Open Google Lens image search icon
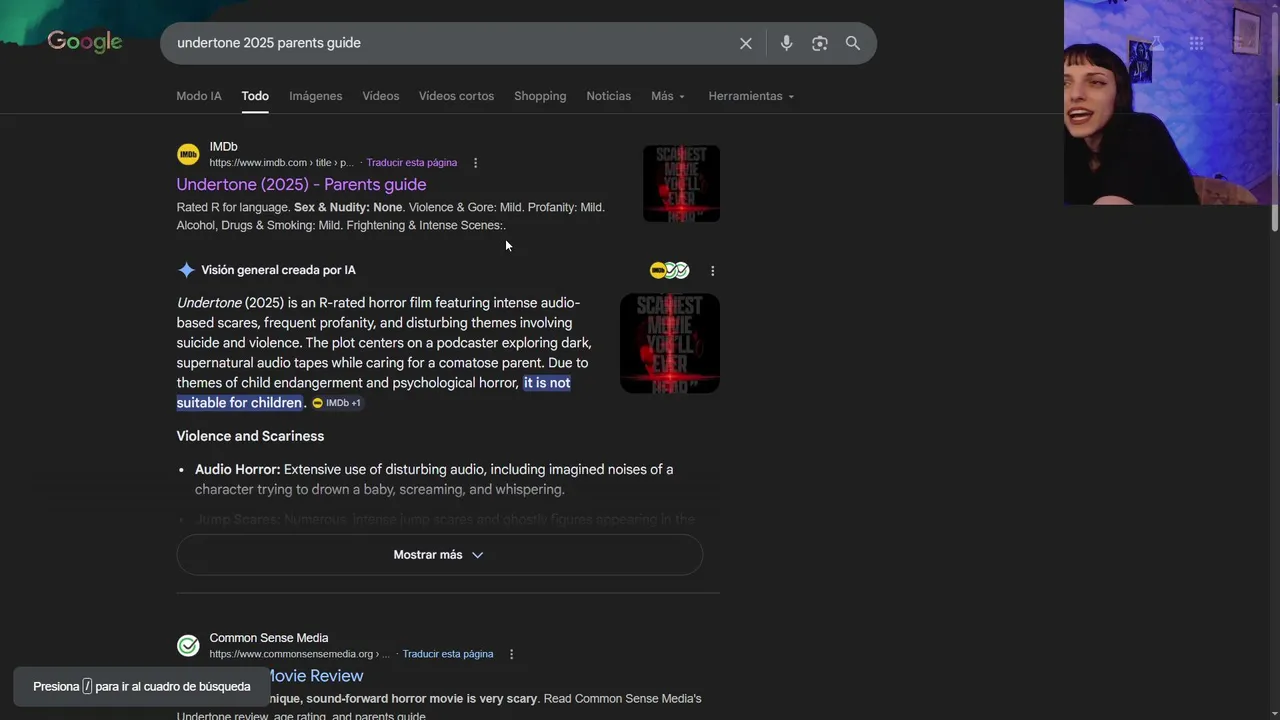The image size is (1280, 720). tap(820, 43)
